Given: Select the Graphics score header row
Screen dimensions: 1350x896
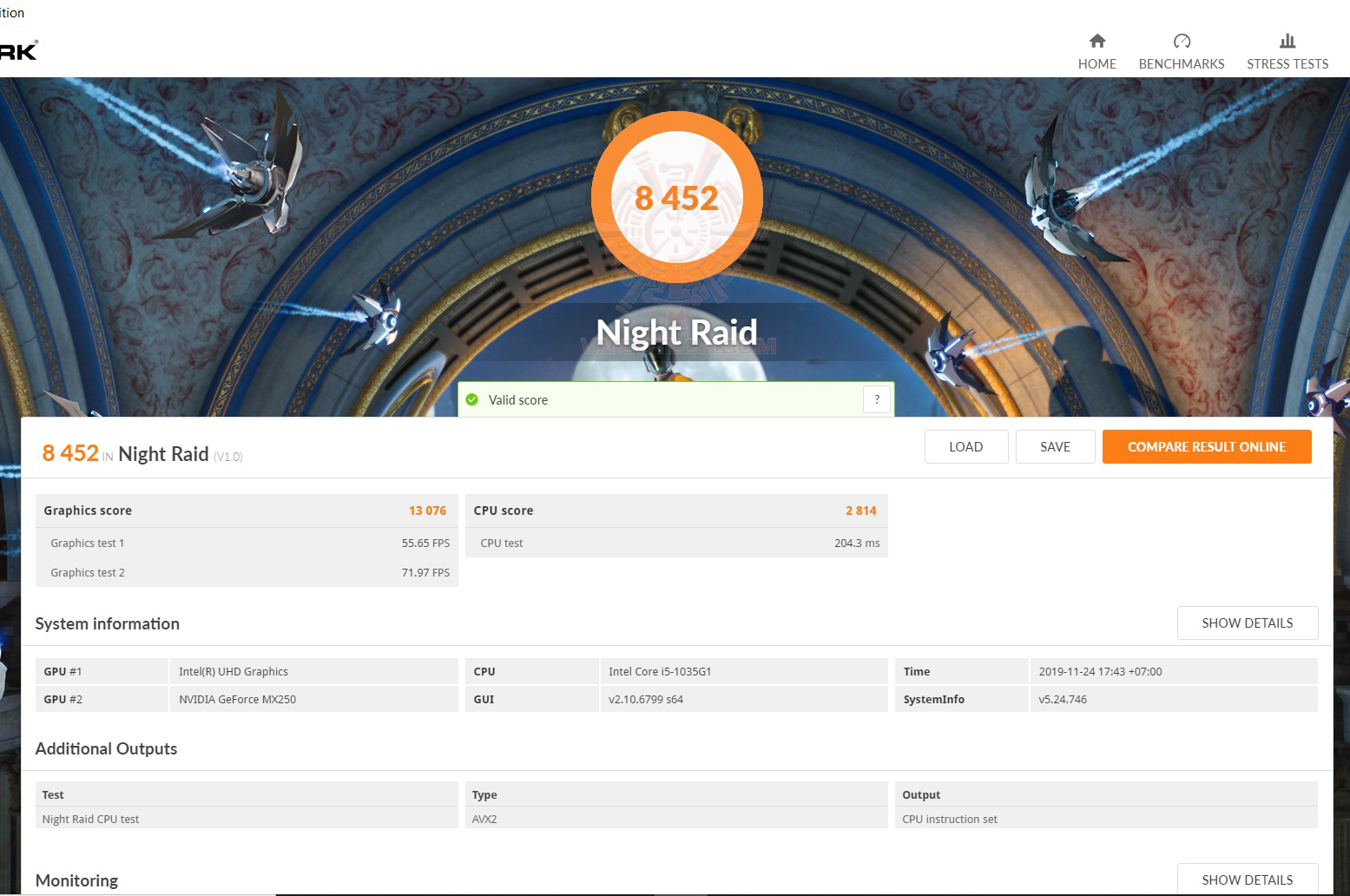Looking at the screenshot, I should (x=247, y=511).
